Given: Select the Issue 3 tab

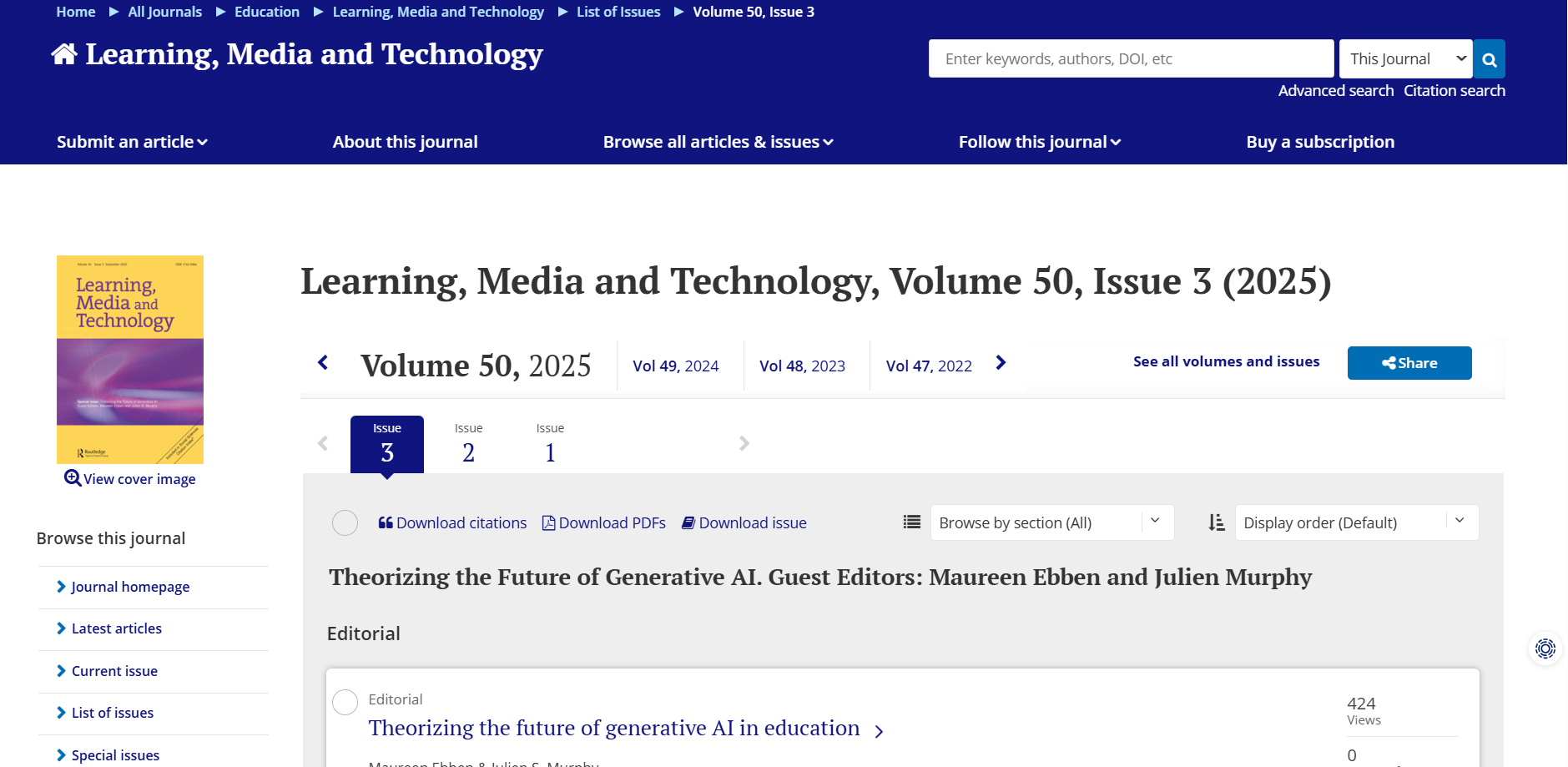Looking at the screenshot, I should coord(387,444).
